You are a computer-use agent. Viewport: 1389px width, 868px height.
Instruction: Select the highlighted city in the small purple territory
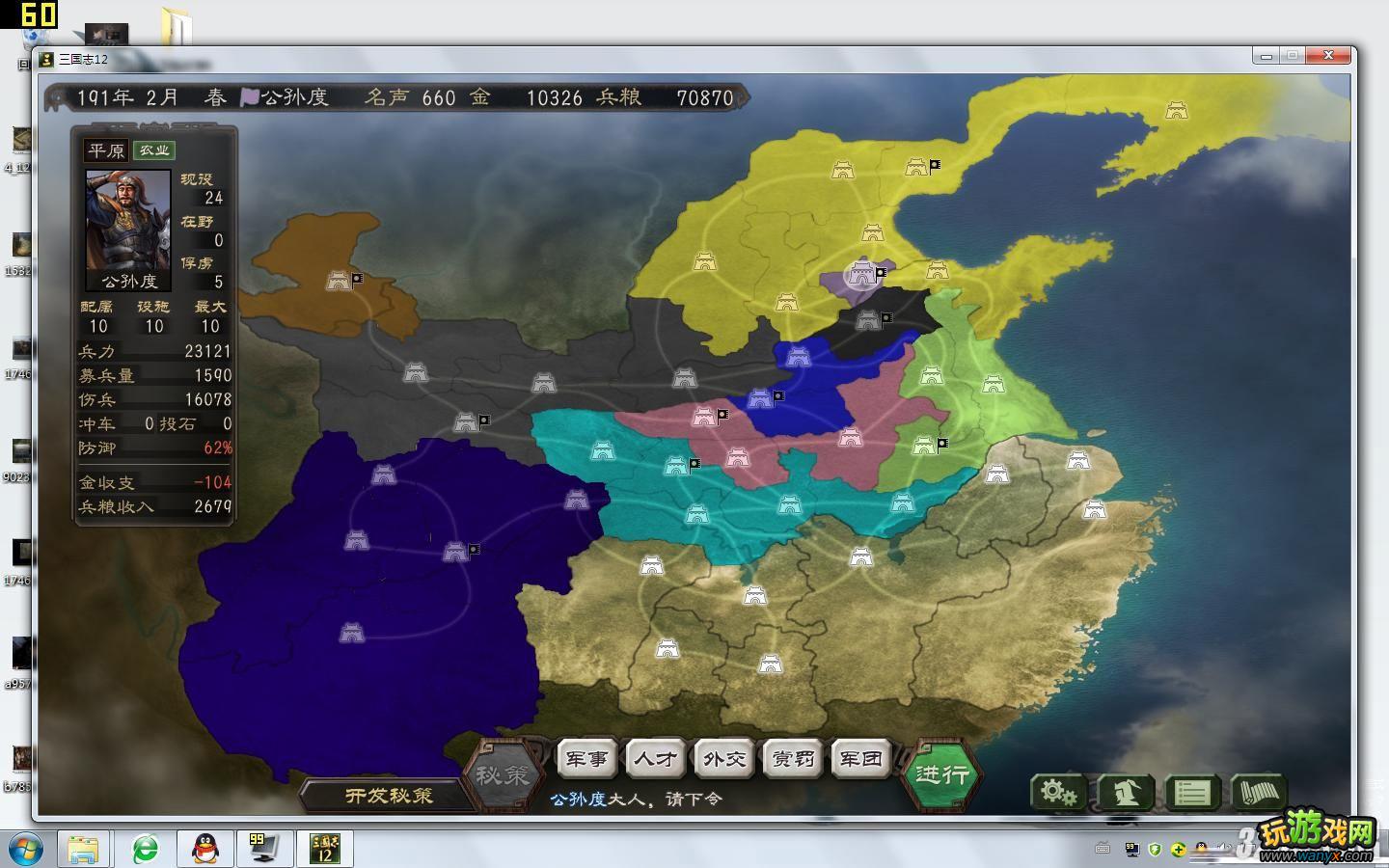click(861, 273)
